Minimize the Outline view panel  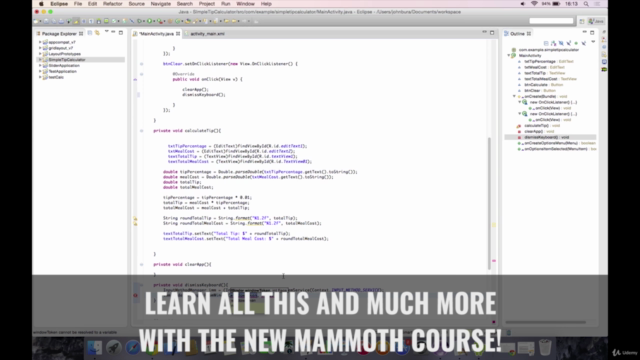point(584,33)
